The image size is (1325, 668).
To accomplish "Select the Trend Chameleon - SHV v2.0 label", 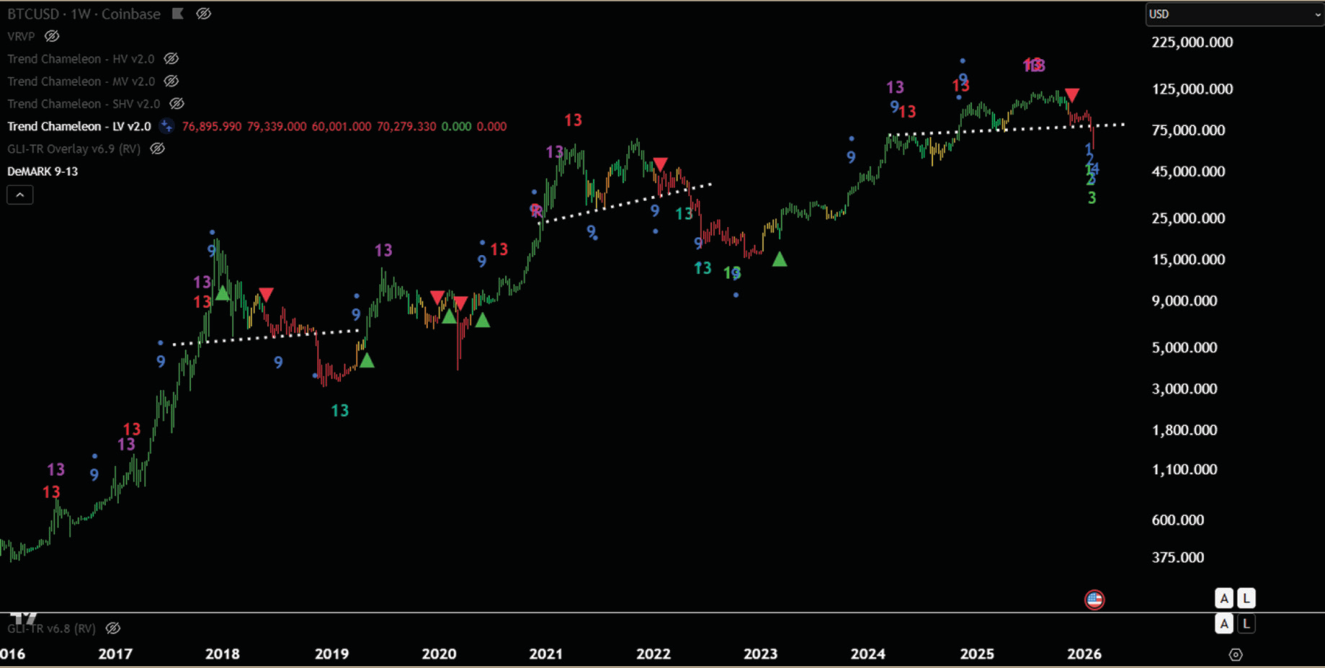I will point(84,104).
